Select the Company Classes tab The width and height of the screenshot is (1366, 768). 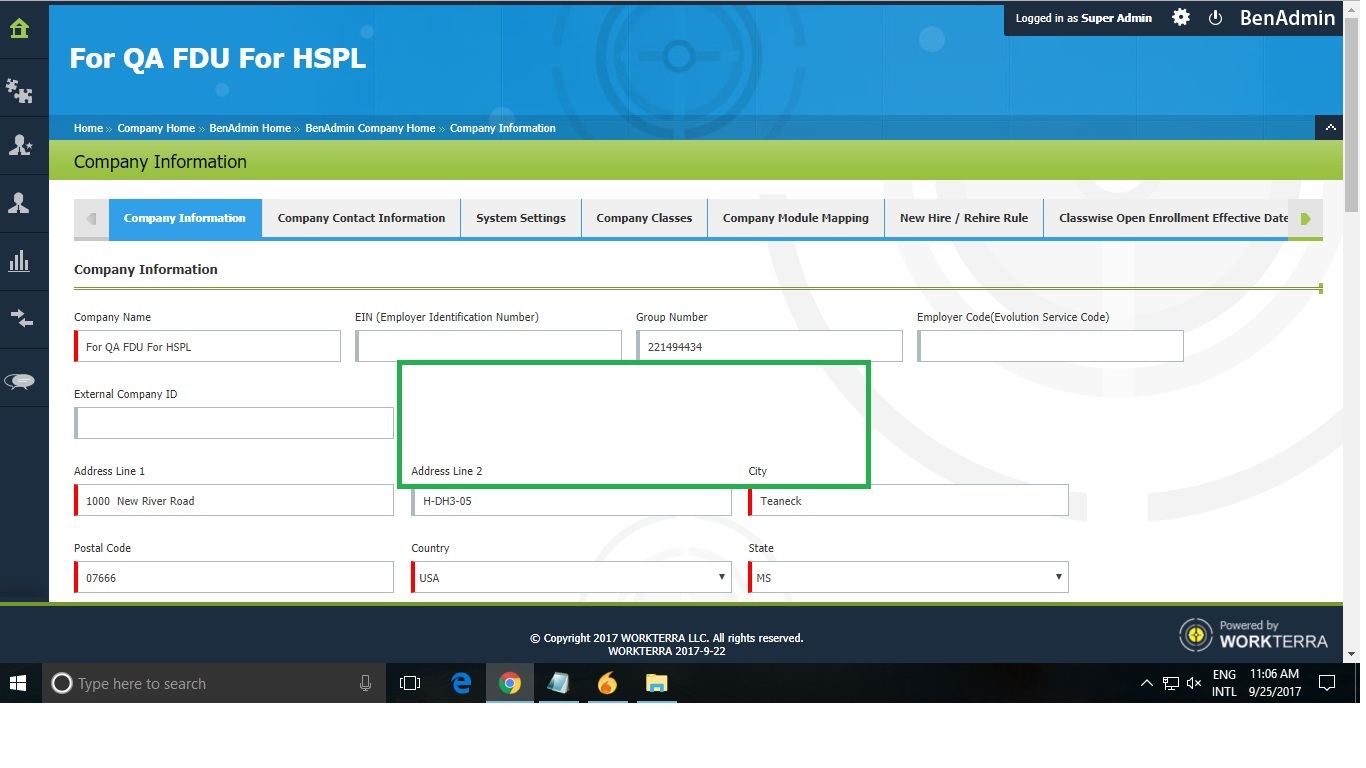click(x=644, y=218)
